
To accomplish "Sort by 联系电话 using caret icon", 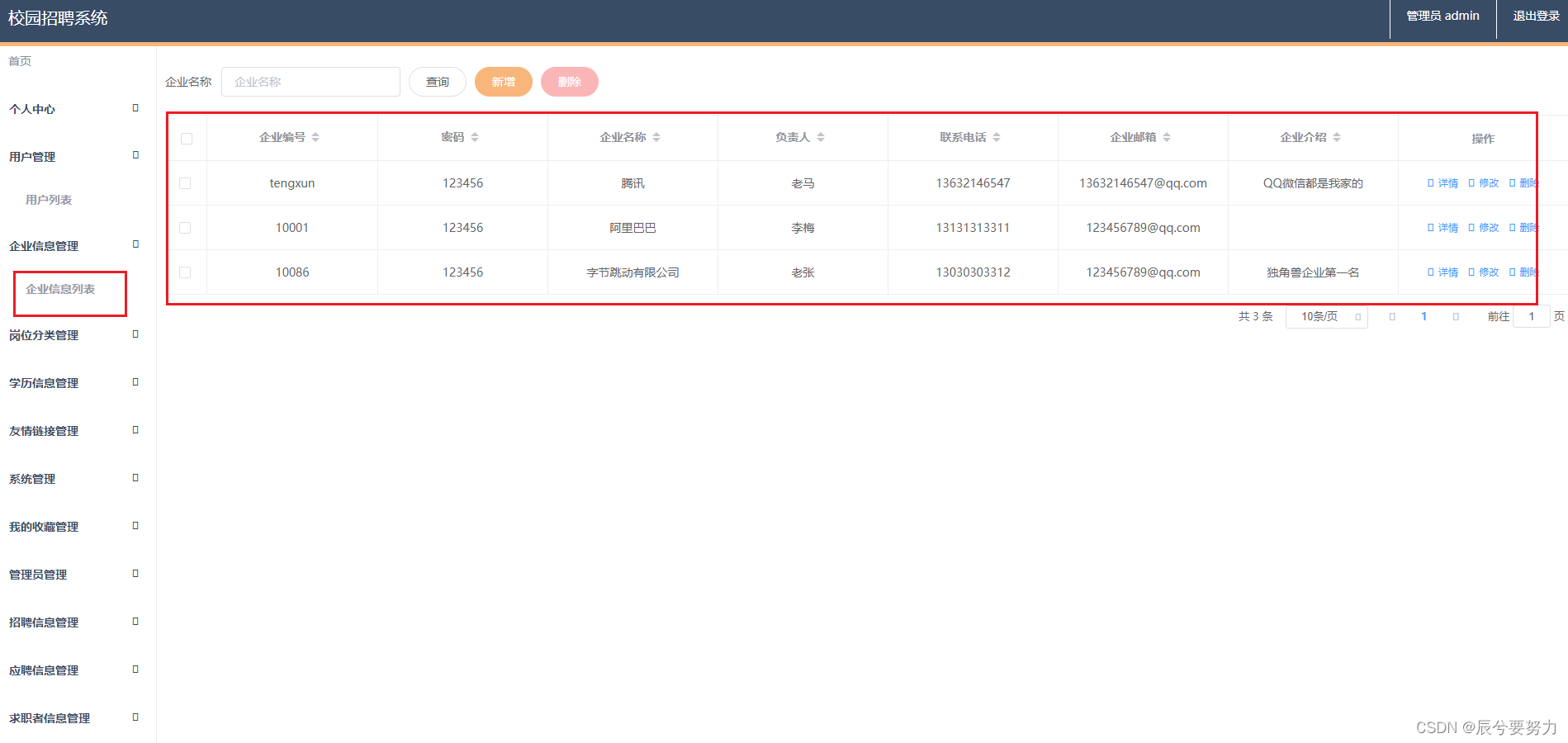I will [997, 137].
